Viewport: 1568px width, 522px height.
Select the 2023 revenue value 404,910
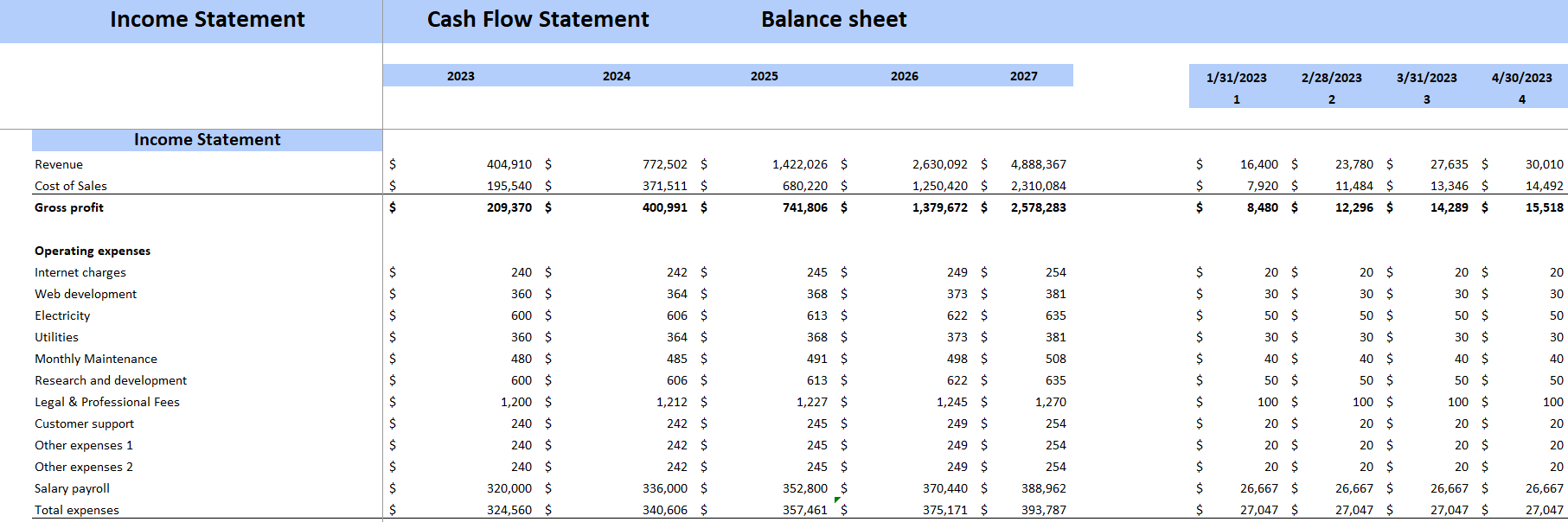point(509,164)
